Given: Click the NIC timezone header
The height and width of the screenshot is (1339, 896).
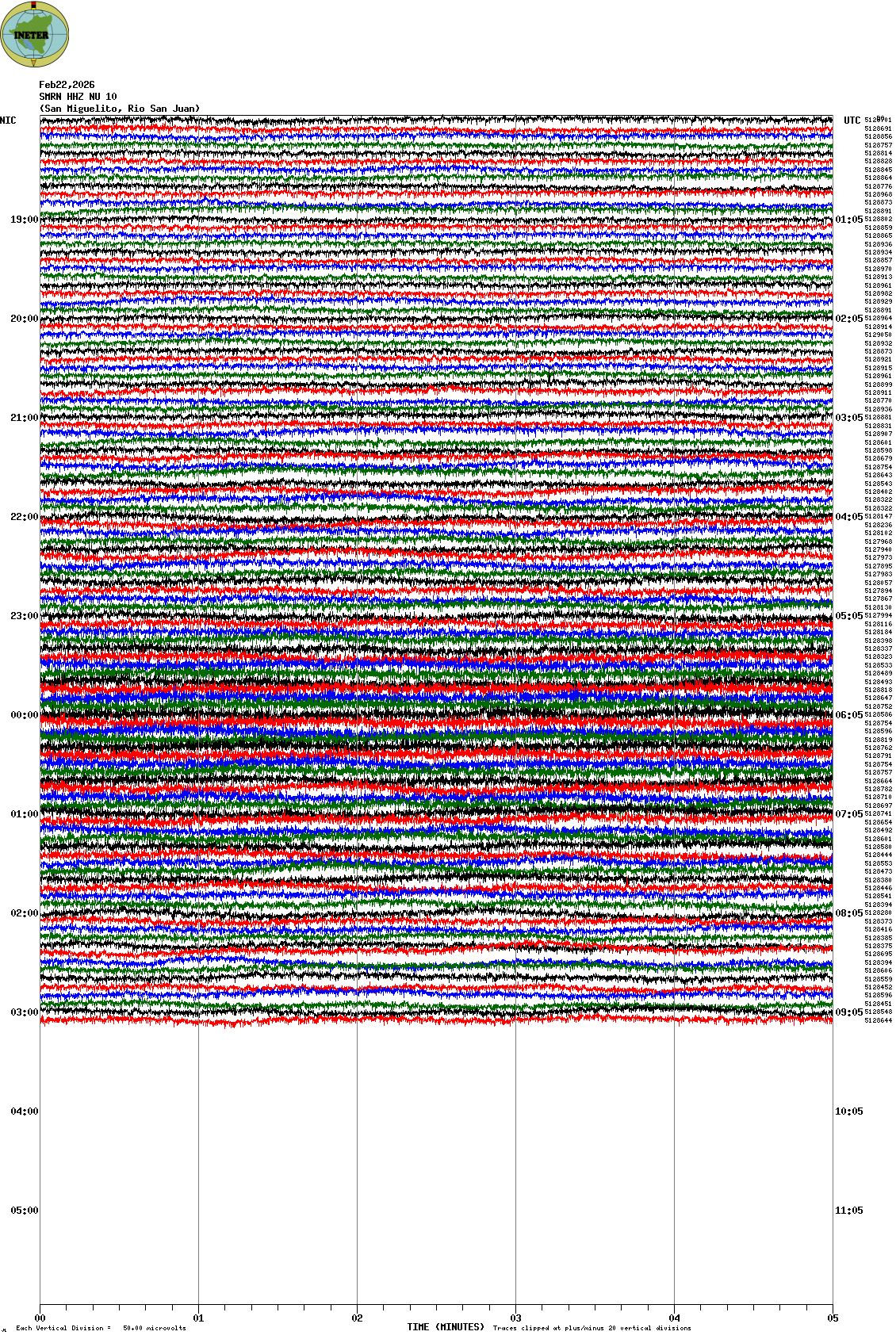Looking at the screenshot, I should 8,121.
